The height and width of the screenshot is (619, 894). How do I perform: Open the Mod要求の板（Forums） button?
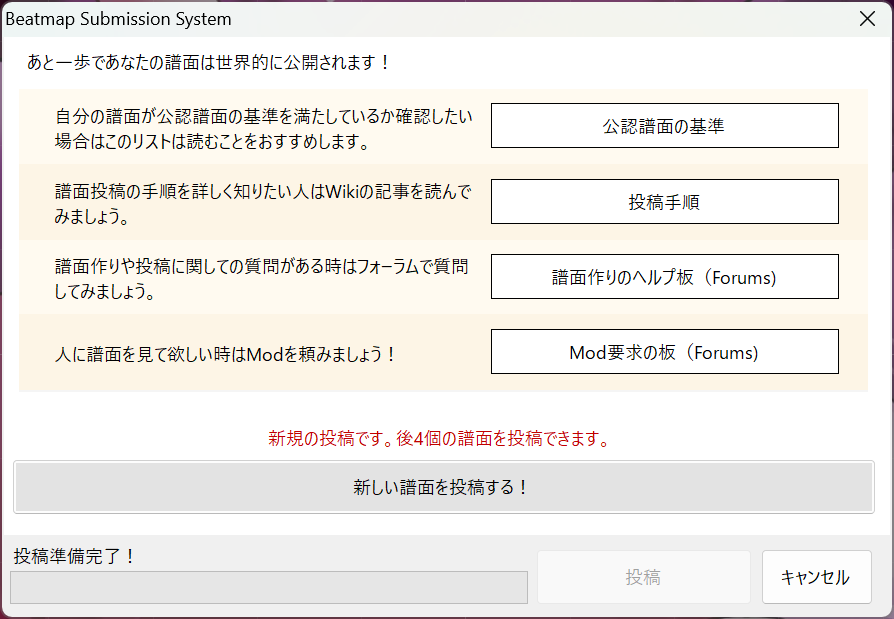[664, 352]
